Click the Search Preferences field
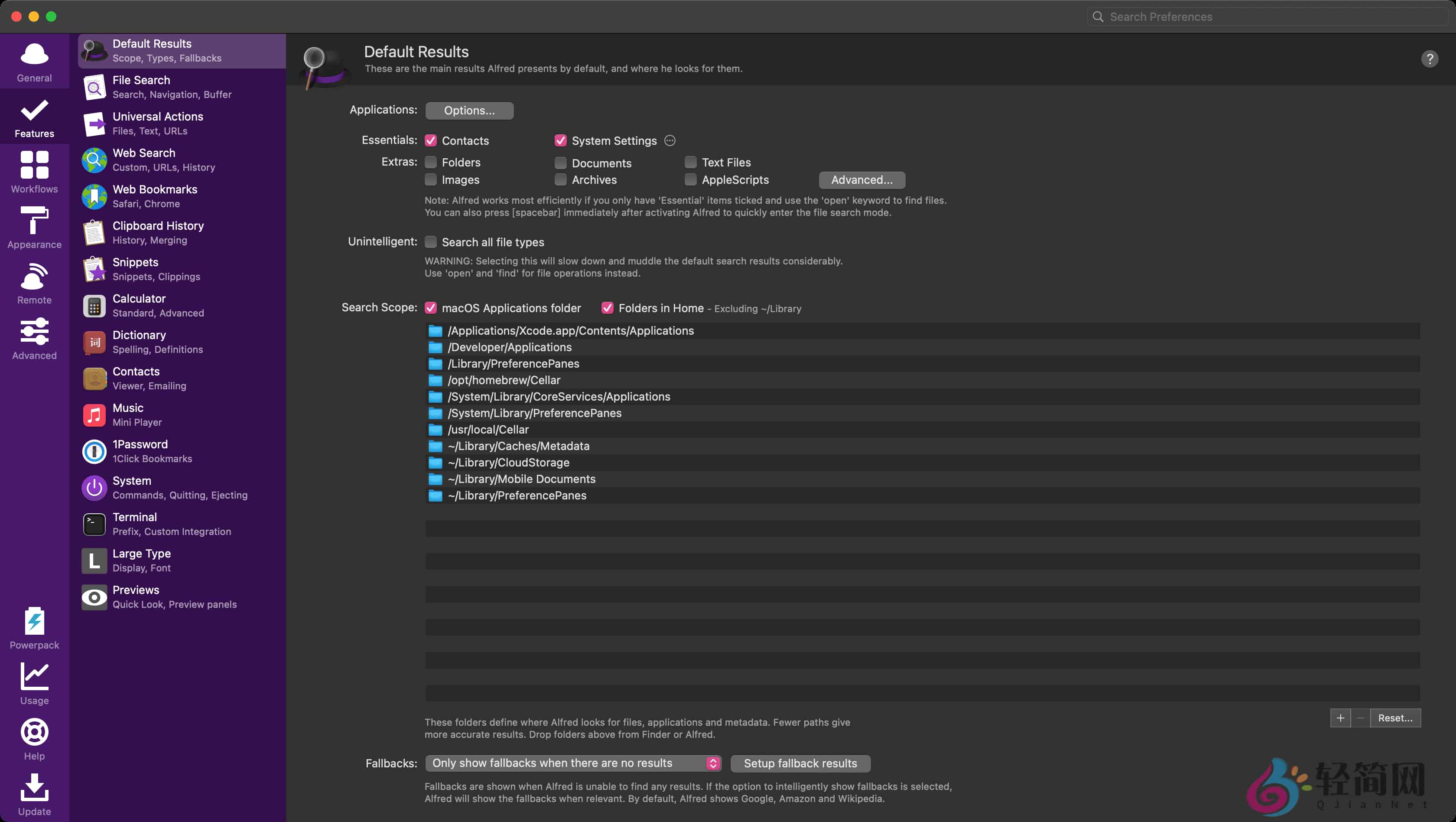 click(1266, 17)
